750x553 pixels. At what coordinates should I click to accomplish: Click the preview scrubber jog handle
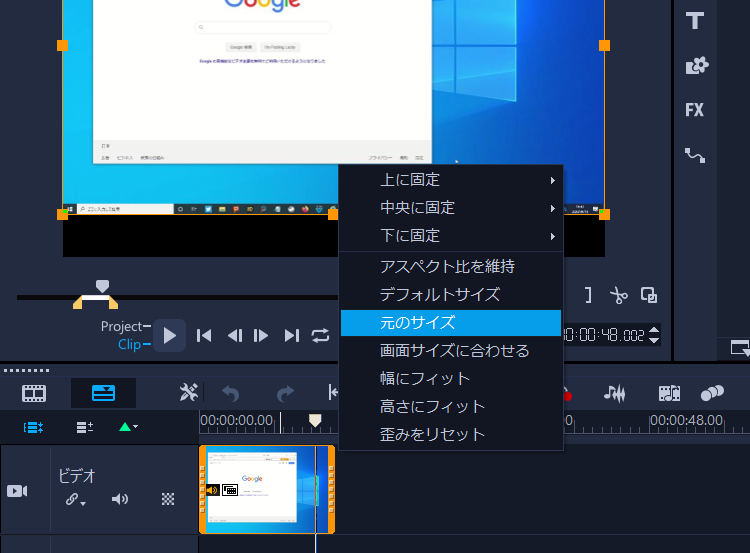coord(102,286)
